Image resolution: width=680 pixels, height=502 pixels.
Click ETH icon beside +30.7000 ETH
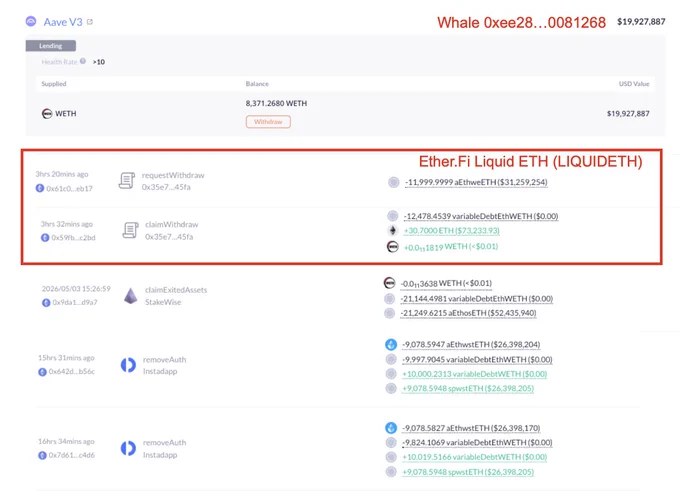click(392, 230)
